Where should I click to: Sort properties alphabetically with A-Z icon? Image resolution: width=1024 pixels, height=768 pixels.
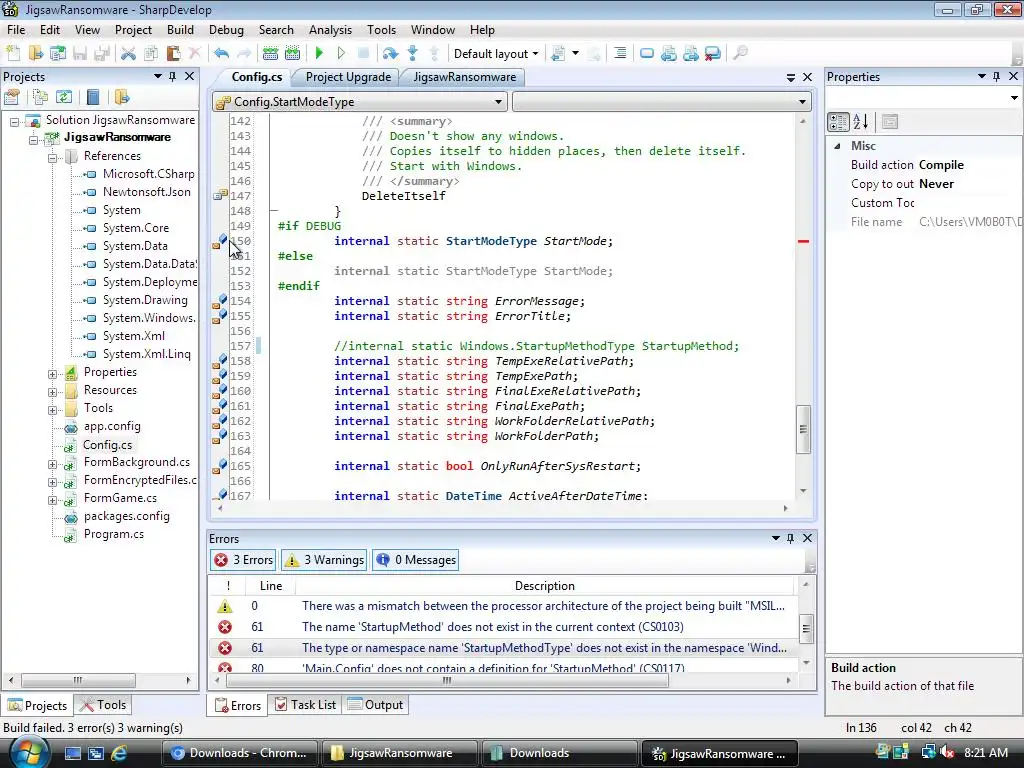(861, 122)
